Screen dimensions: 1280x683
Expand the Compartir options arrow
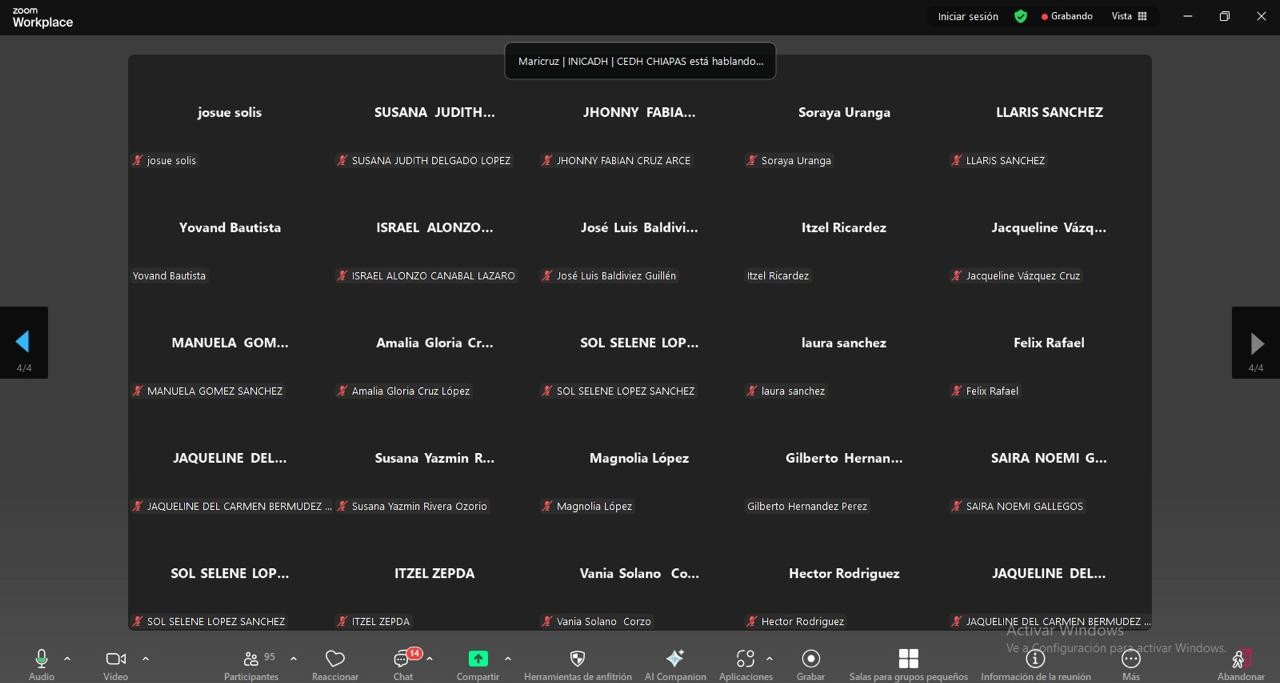pyautogui.click(x=508, y=659)
